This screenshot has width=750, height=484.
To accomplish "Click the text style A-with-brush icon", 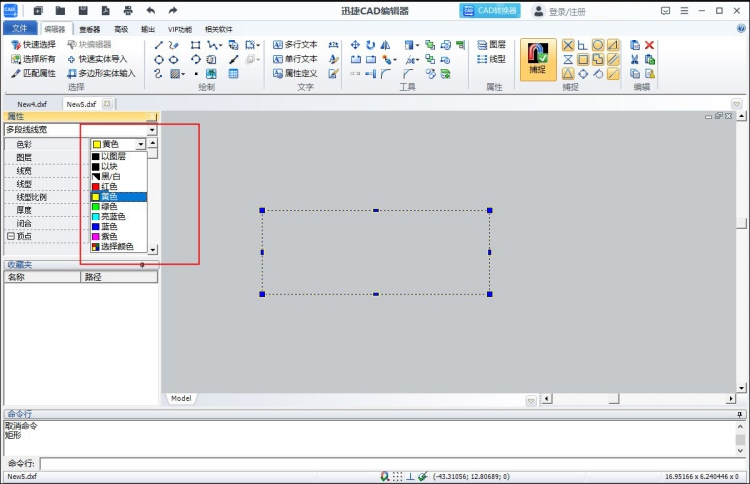I will [333, 59].
